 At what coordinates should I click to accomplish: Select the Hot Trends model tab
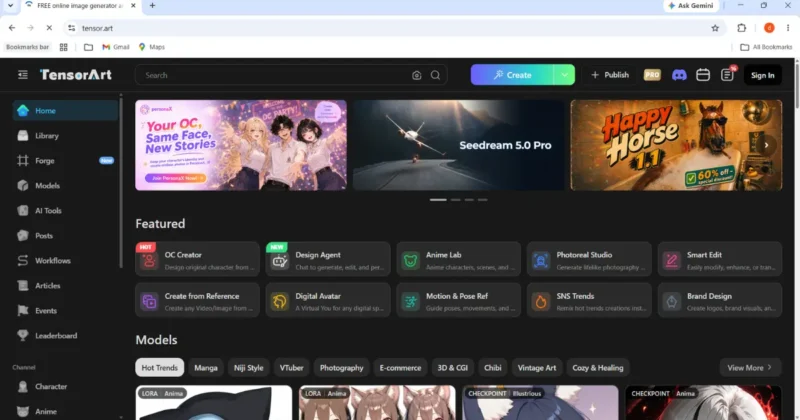click(x=160, y=367)
